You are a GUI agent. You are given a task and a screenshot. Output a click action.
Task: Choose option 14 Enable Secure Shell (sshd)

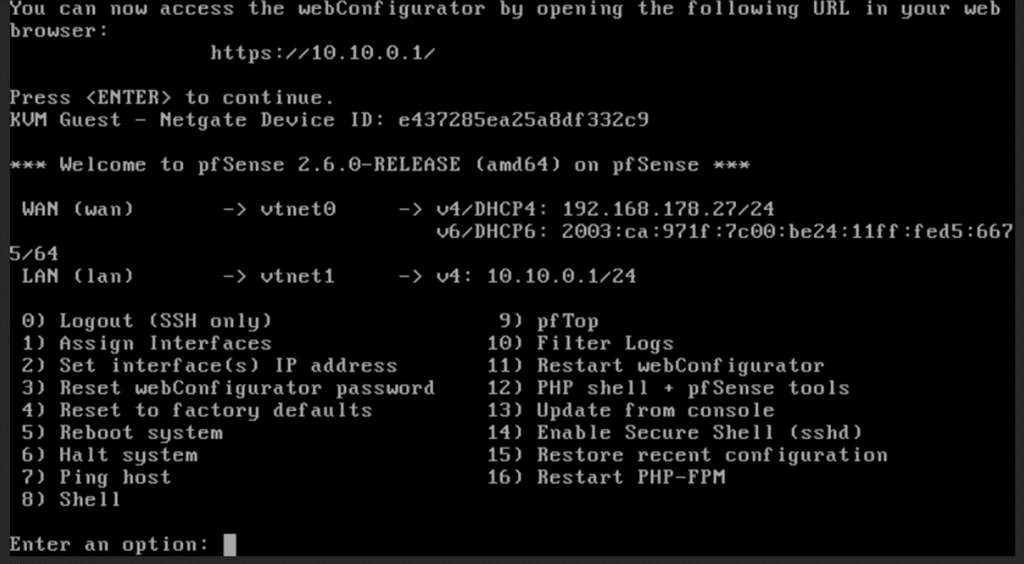pos(675,432)
